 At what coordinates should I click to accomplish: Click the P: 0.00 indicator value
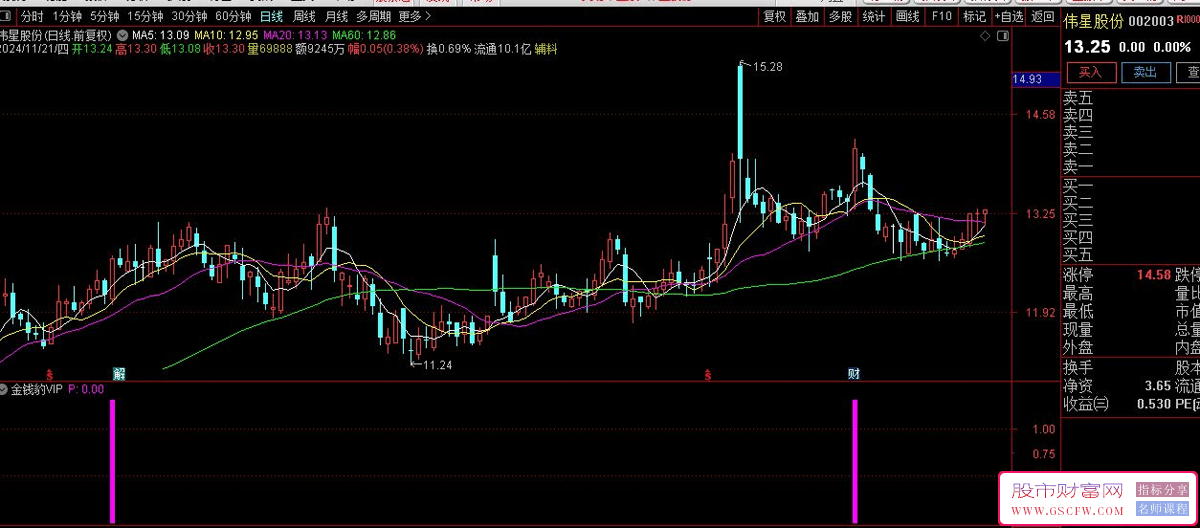86,389
